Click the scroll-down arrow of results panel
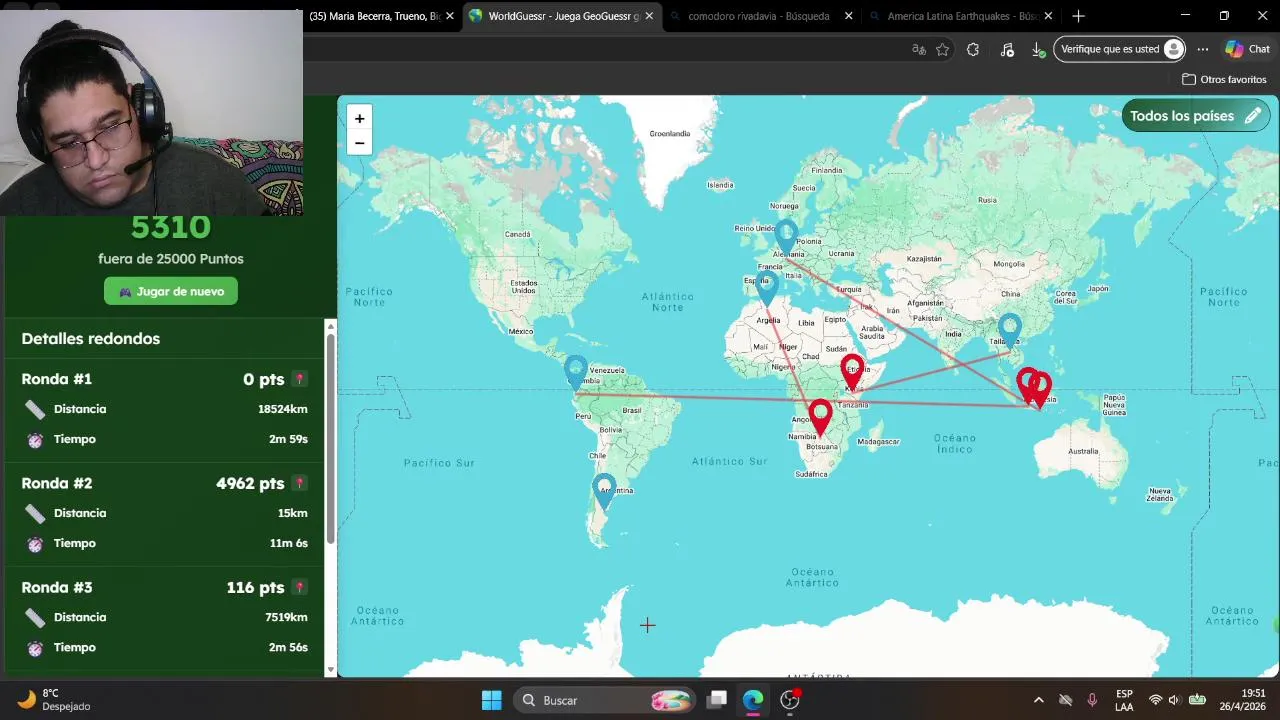This screenshot has width=1280, height=720. click(331, 670)
